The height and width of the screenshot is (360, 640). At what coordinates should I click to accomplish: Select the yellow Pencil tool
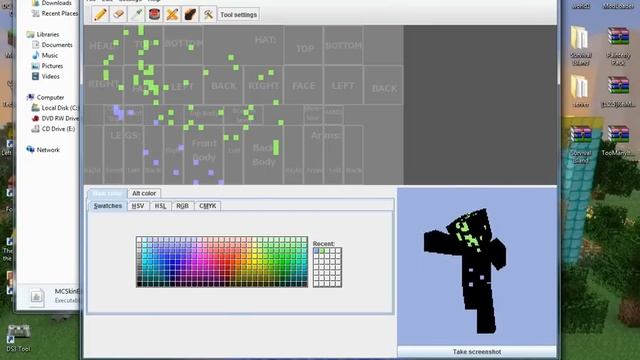click(100, 14)
